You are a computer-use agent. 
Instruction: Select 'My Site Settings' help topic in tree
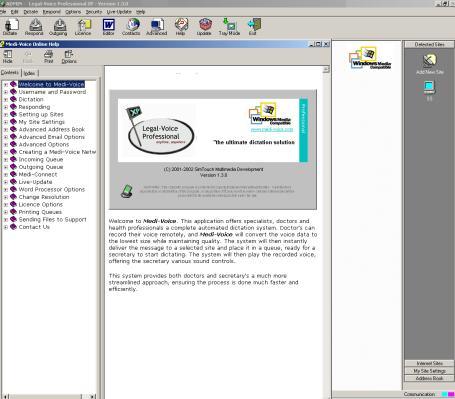pos(42,122)
